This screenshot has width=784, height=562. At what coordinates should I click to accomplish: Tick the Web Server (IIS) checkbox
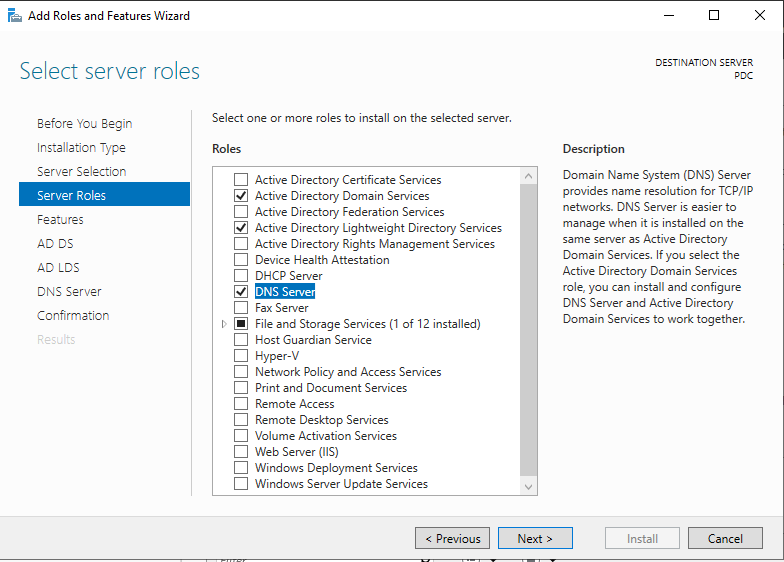241,452
